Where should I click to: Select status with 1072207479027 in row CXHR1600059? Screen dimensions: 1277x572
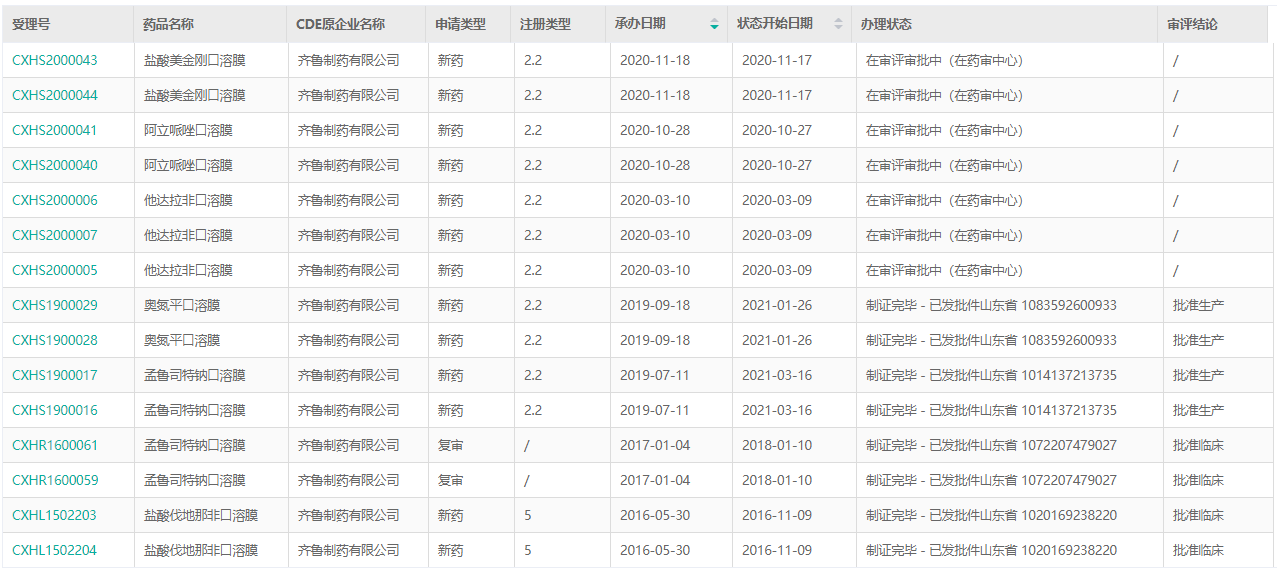tap(991, 480)
